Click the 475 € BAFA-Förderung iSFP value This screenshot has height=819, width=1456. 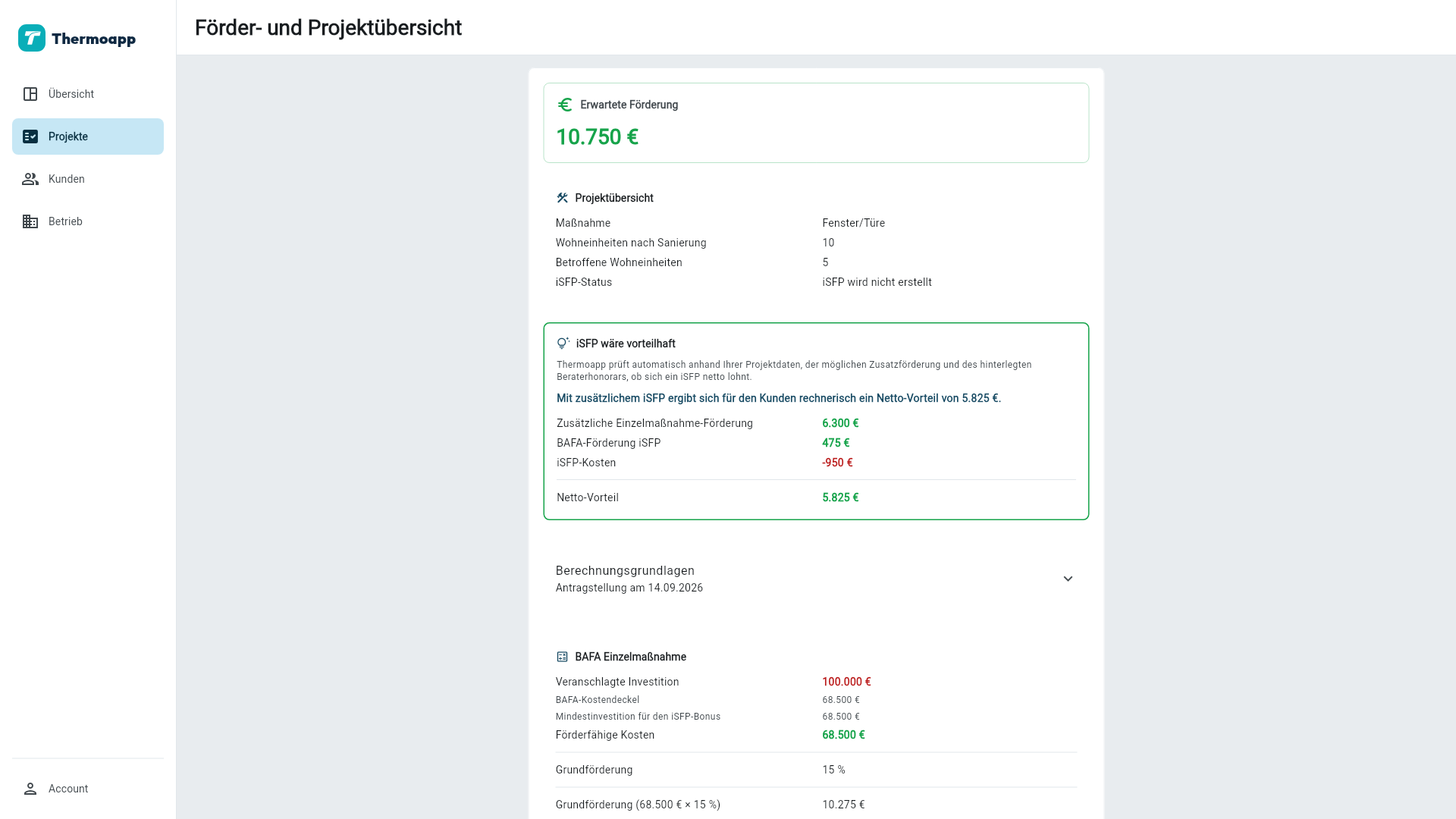coord(836,443)
